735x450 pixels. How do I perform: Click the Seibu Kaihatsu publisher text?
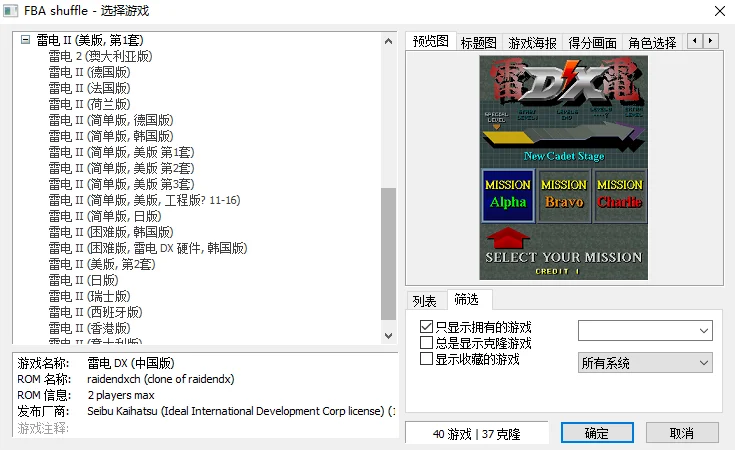pyautogui.click(x=241, y=411)
